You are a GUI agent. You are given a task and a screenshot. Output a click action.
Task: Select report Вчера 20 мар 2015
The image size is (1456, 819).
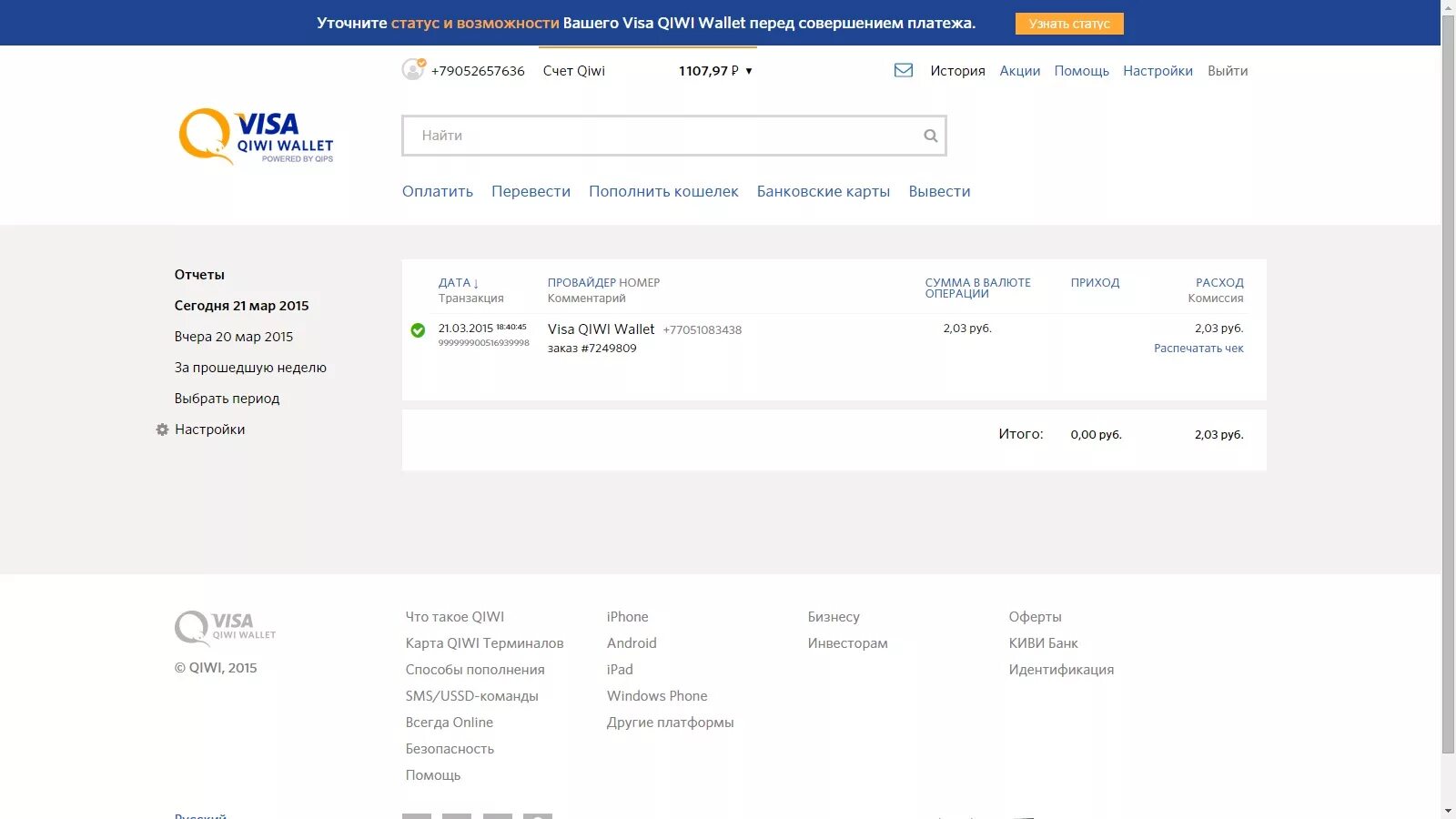234,337
